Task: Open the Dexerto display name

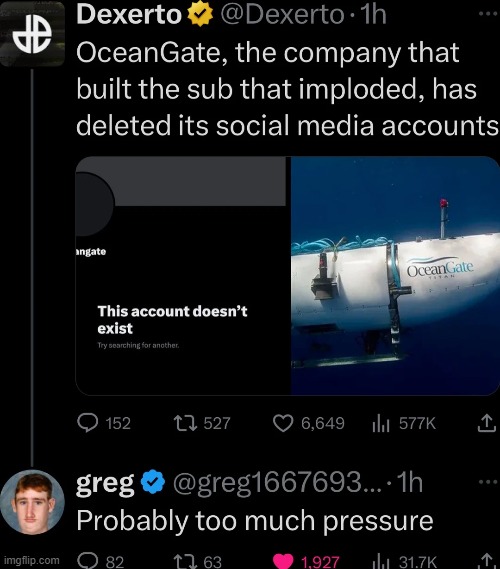Action: click(x=129, y=15)
